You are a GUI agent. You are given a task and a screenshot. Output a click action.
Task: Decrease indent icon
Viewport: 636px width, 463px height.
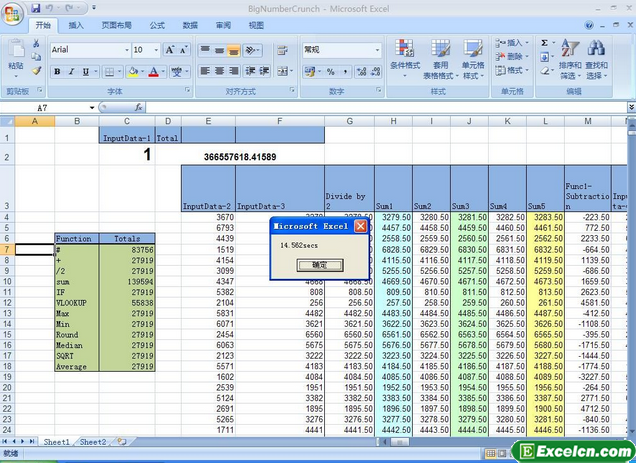point(250,71)
